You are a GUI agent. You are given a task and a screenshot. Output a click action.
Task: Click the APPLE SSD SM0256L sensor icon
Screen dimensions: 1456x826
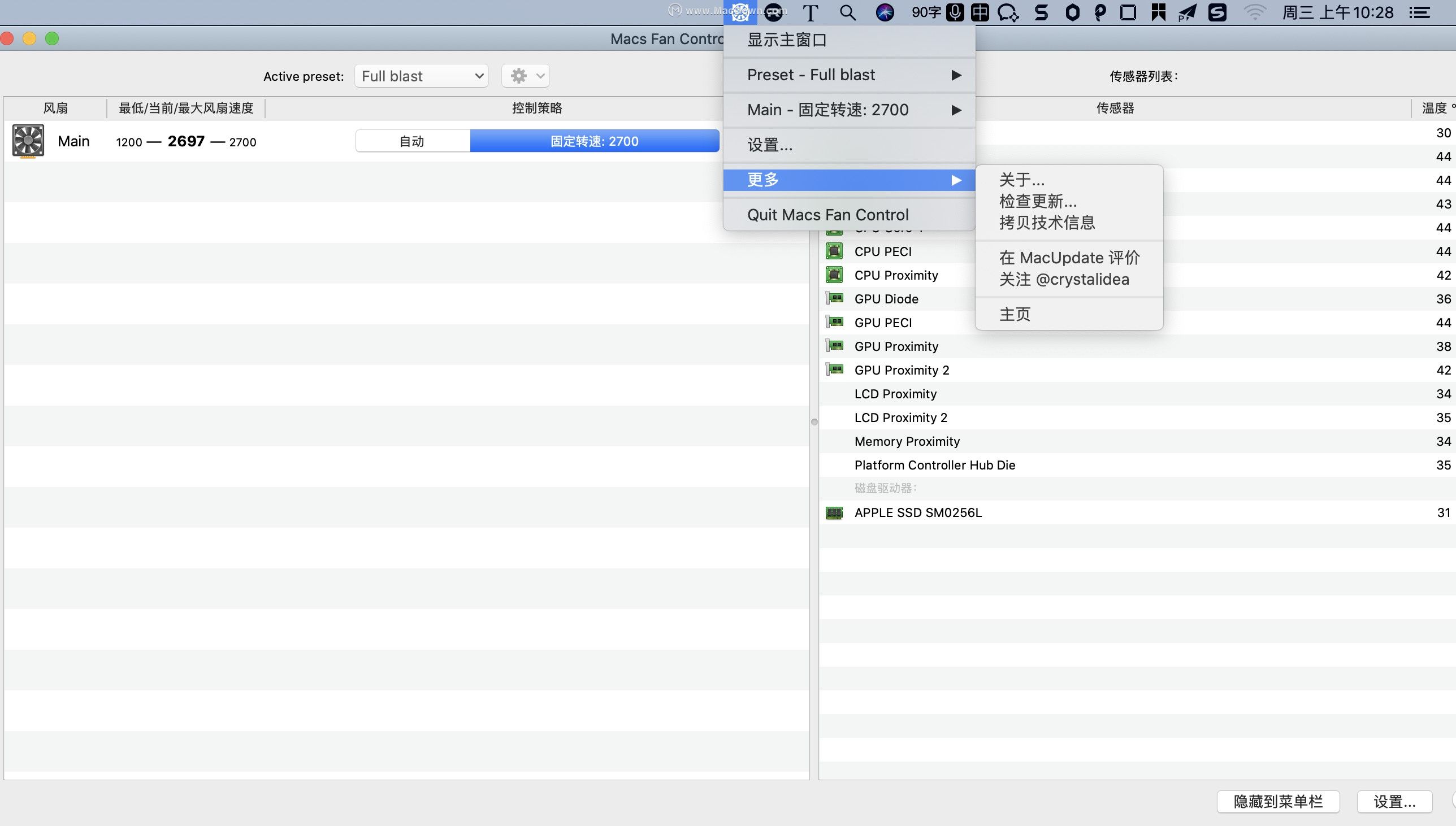tap(836, 512)
